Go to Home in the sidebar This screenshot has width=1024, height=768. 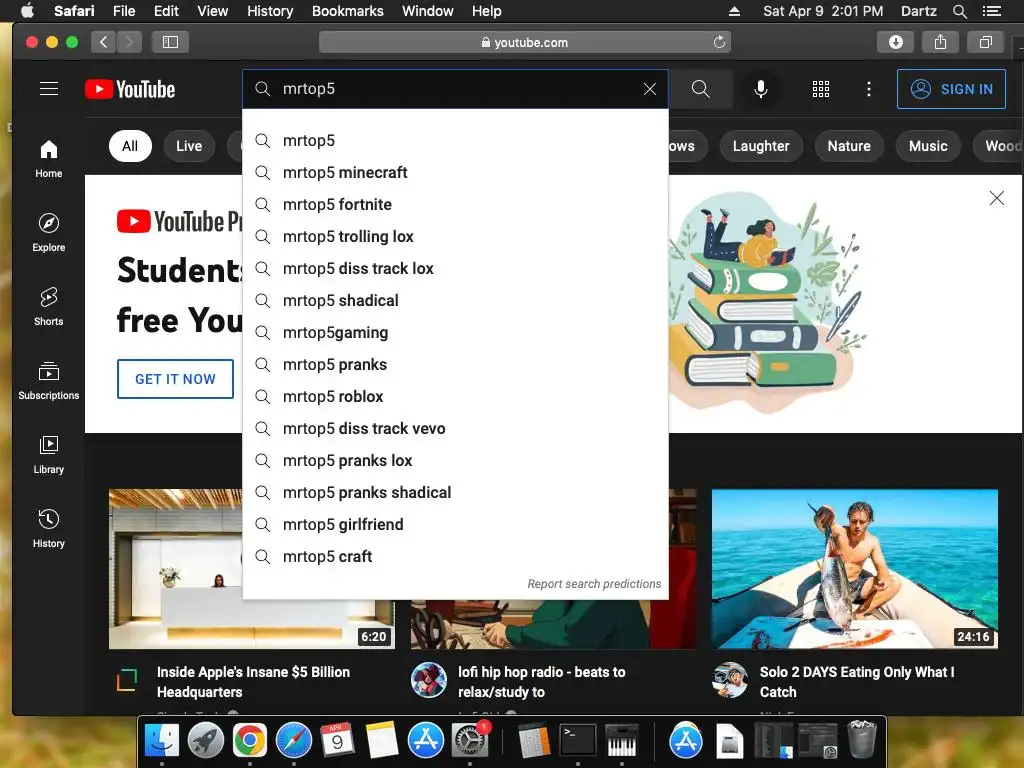(x=49, y=159)
